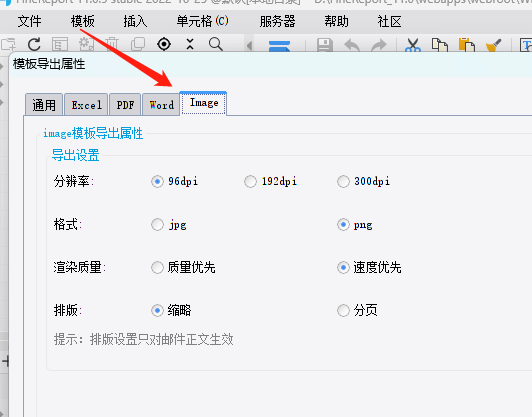Open the 模板 menu
532x417 pixels.
click(83, 22)
